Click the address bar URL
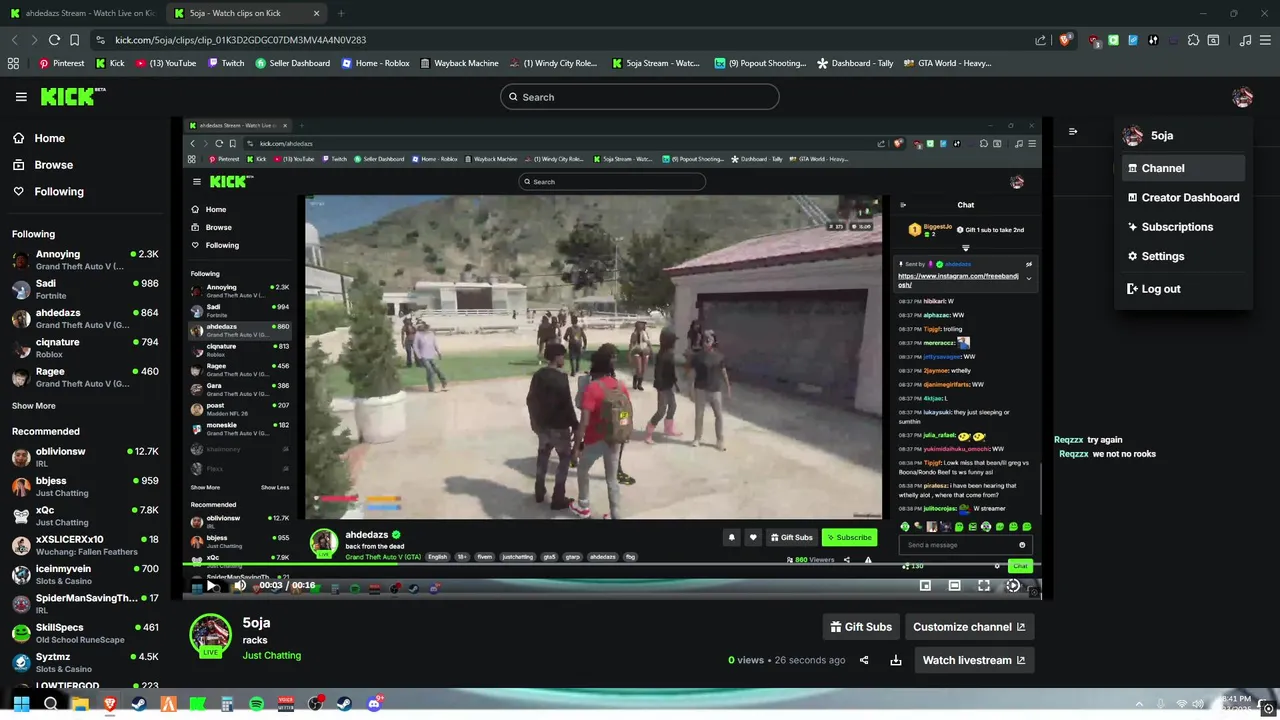The image size is (1280, 720). pyautogui.click(x=240, y=40)
